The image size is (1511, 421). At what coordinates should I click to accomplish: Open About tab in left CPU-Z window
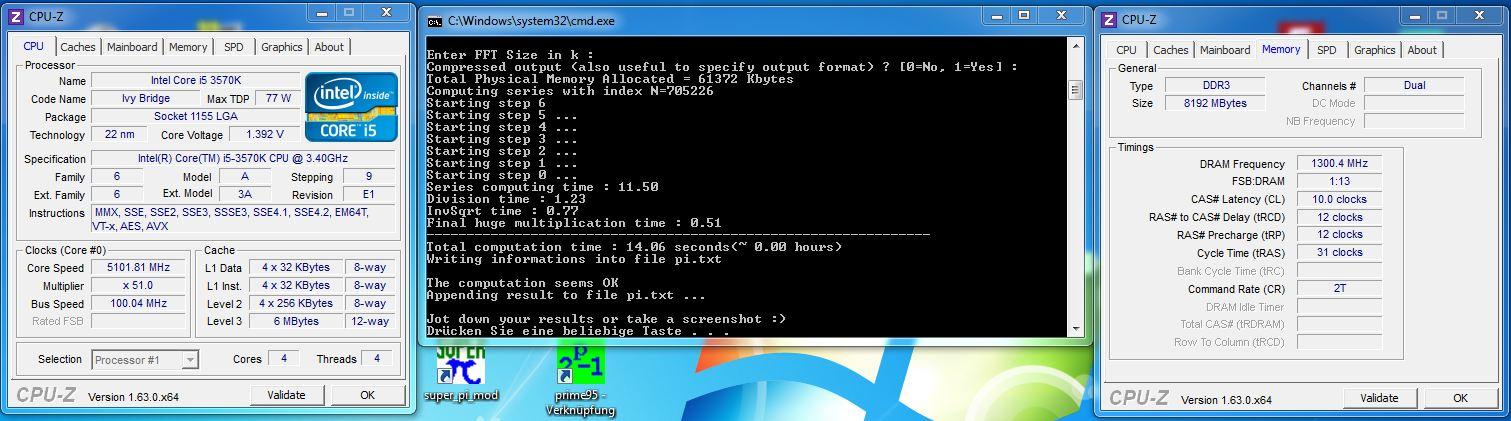[329, 47]
